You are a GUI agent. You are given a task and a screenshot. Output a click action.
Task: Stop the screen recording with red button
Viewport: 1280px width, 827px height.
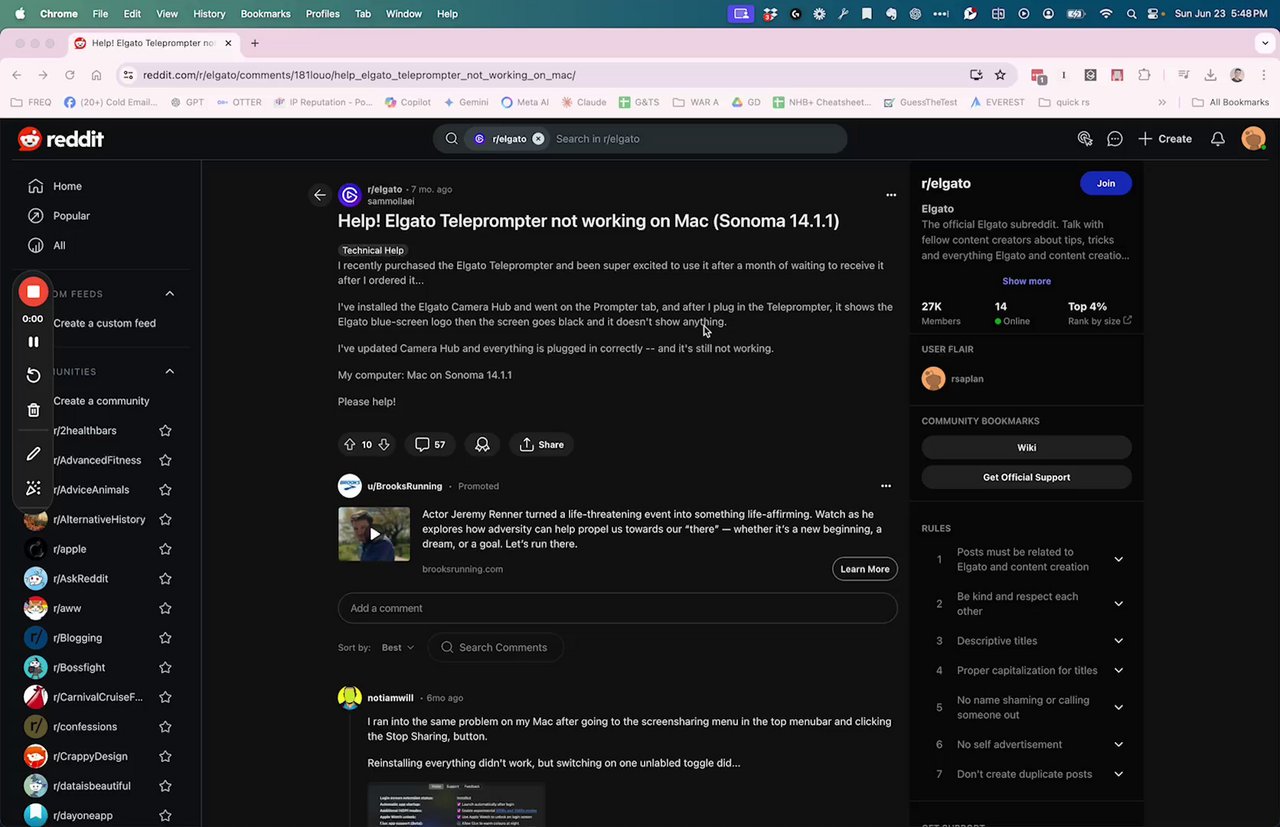pos(33,291)
